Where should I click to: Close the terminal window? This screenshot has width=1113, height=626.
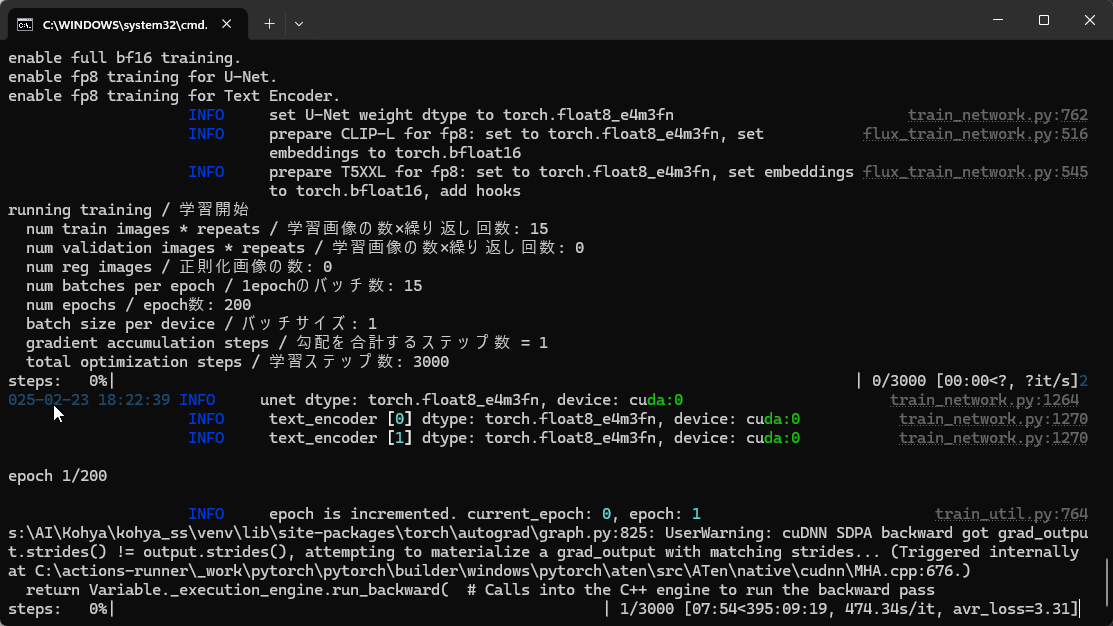[x=1090, y=20]
